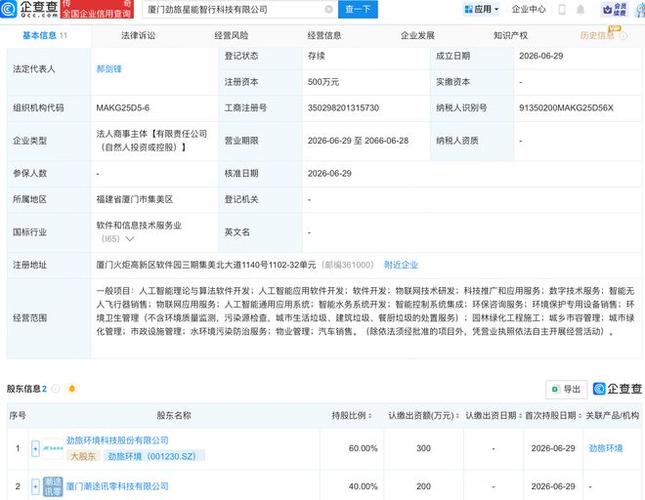Click the 91350200MAKG25D56X taxpayer ID
This screenshot has width=645, height=500.
pyautogui.click(x=566, y=108)
